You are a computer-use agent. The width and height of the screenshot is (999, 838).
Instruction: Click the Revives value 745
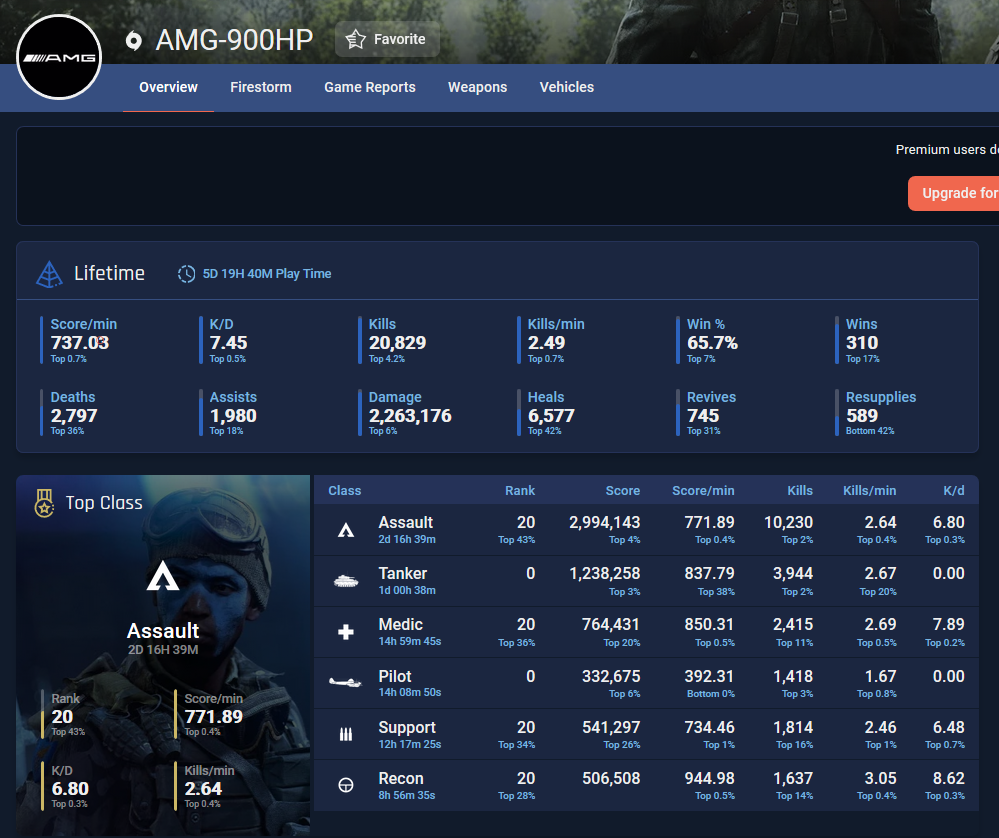703,415
